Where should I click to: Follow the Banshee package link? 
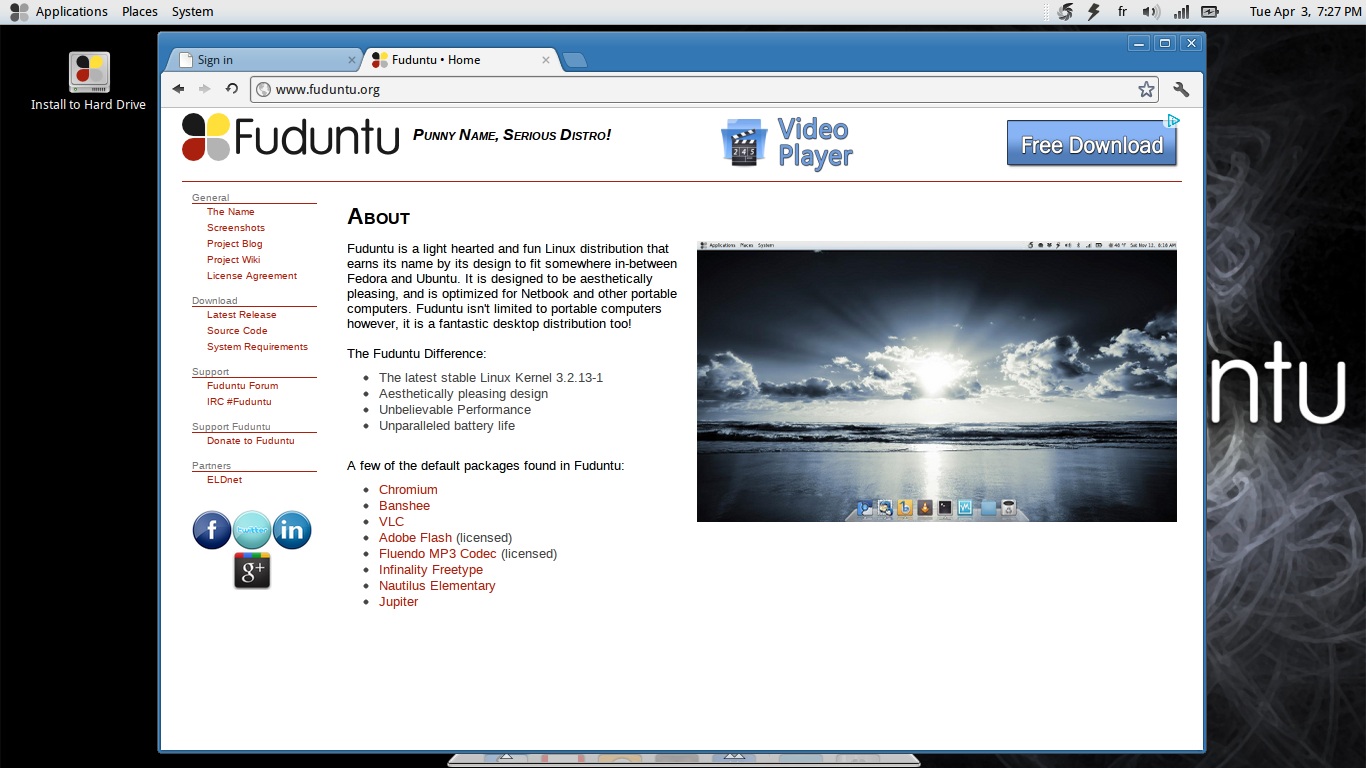[404, 506]
